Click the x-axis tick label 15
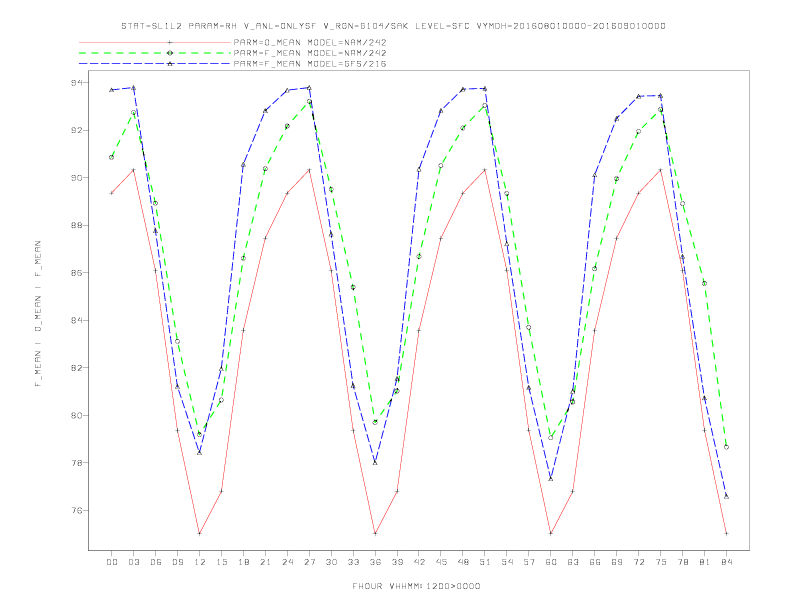 pyautogui.click(x=221, y=562)
